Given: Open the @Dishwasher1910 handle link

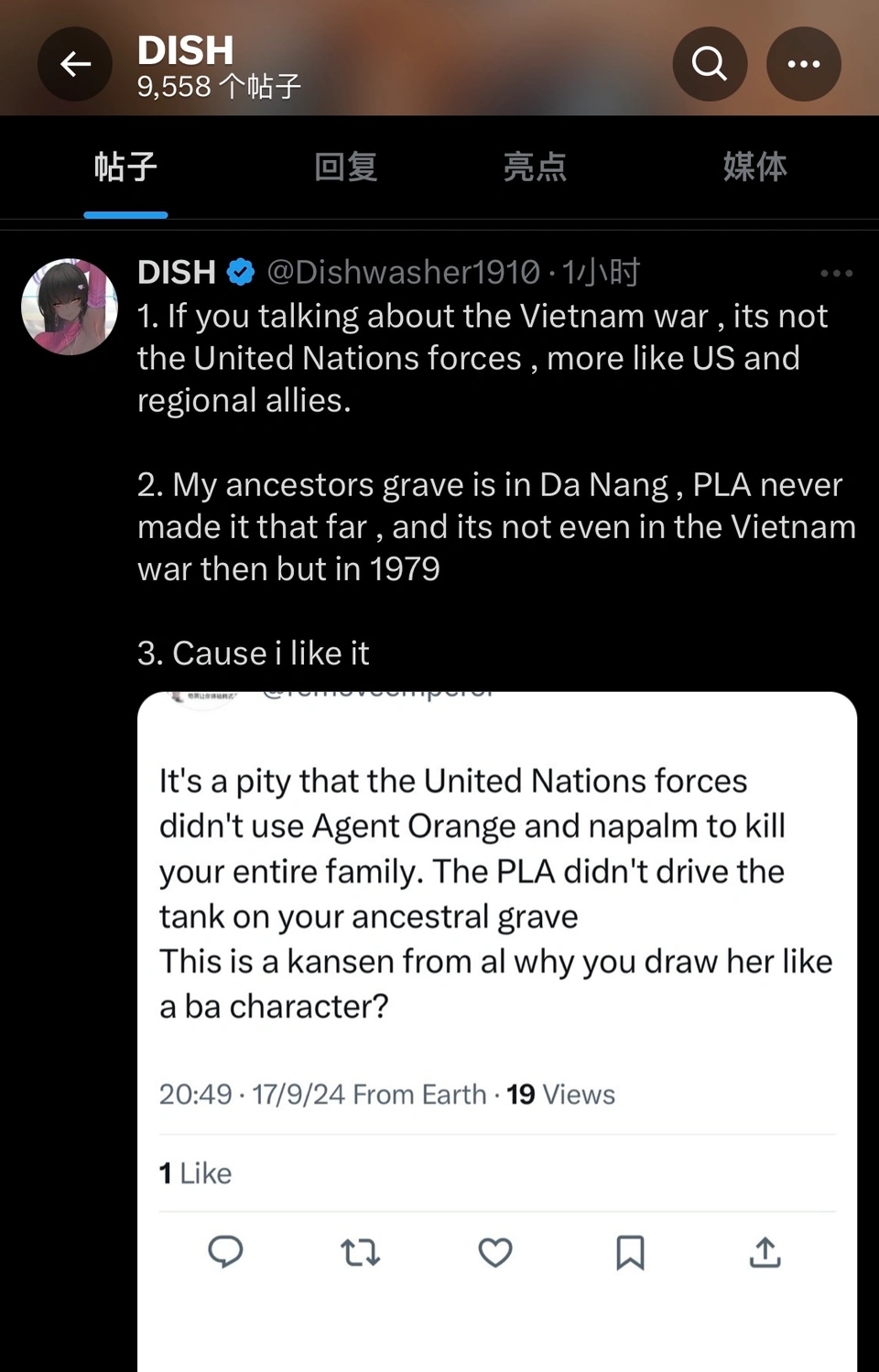Looking at the screenshot, I should coord(403,272).
